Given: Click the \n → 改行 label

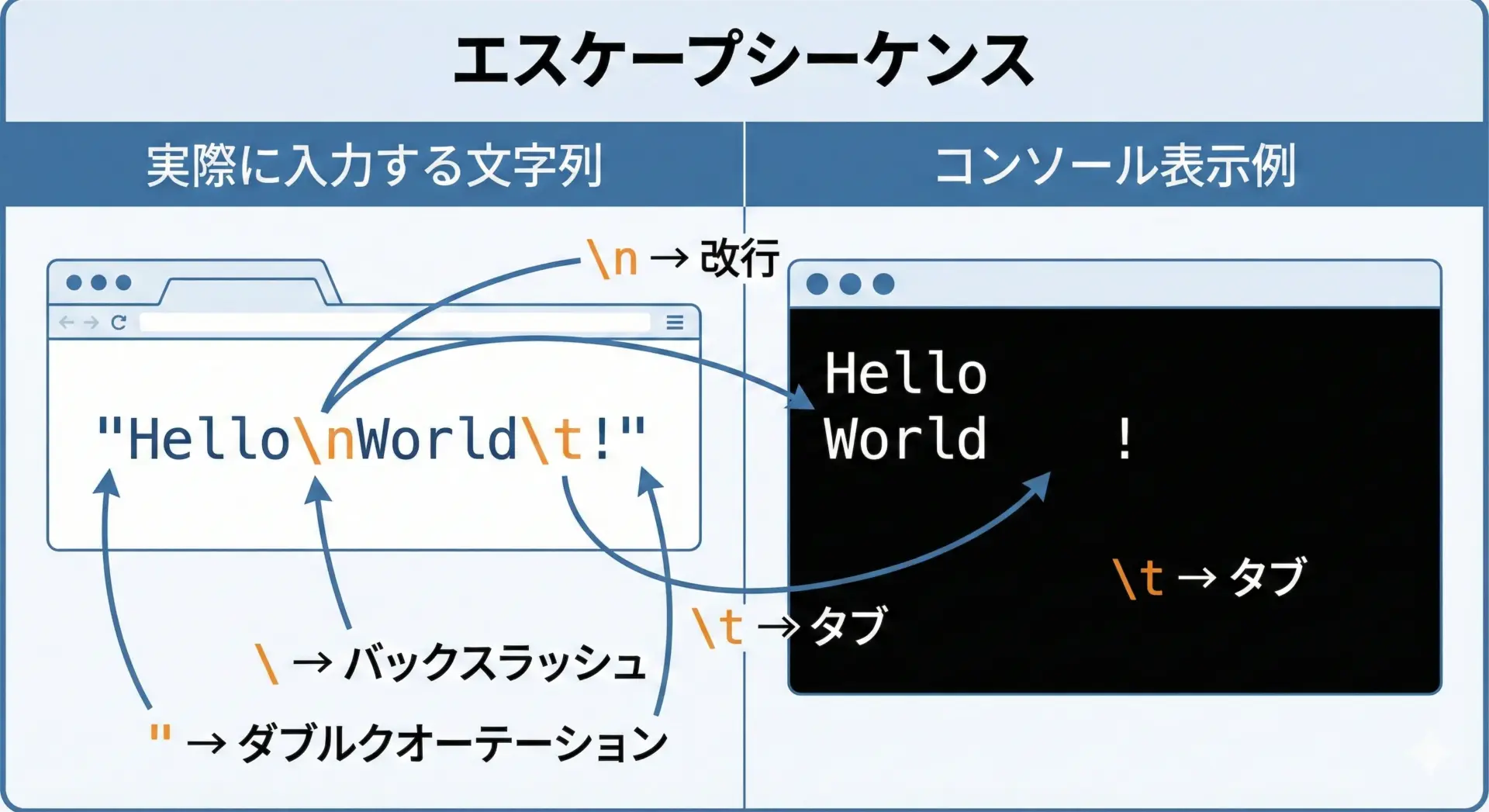Looking at the screenshot, I should tap(682, 258).
